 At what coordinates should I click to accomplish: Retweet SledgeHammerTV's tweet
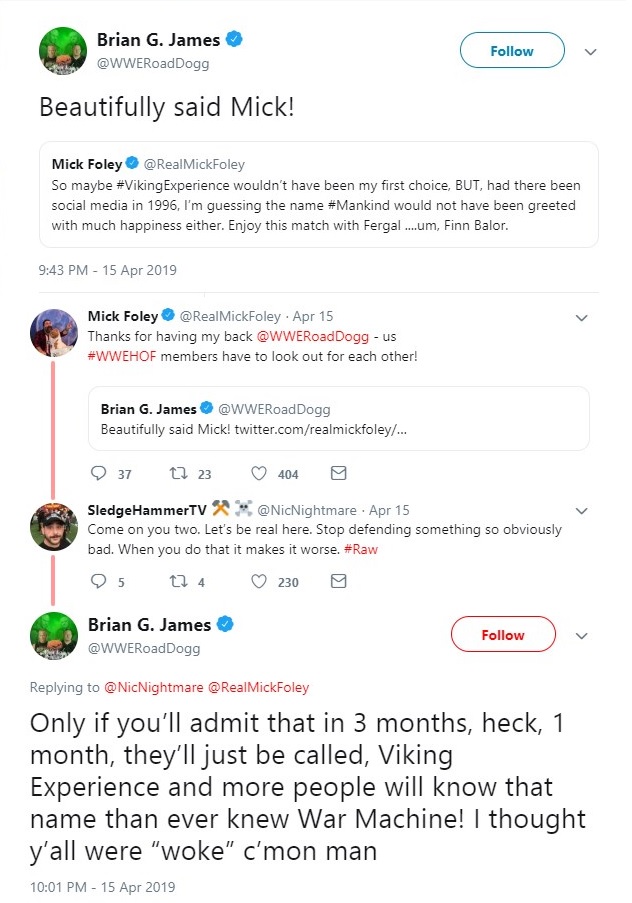(181, 581)
